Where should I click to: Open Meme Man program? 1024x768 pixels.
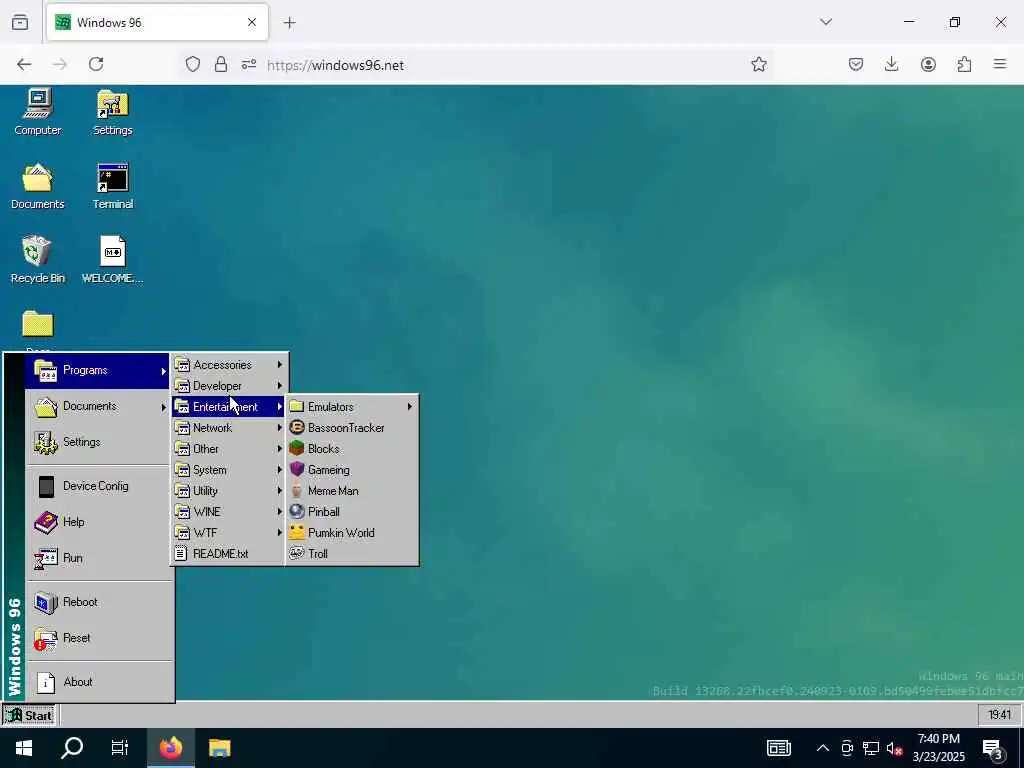coord(352,490)
